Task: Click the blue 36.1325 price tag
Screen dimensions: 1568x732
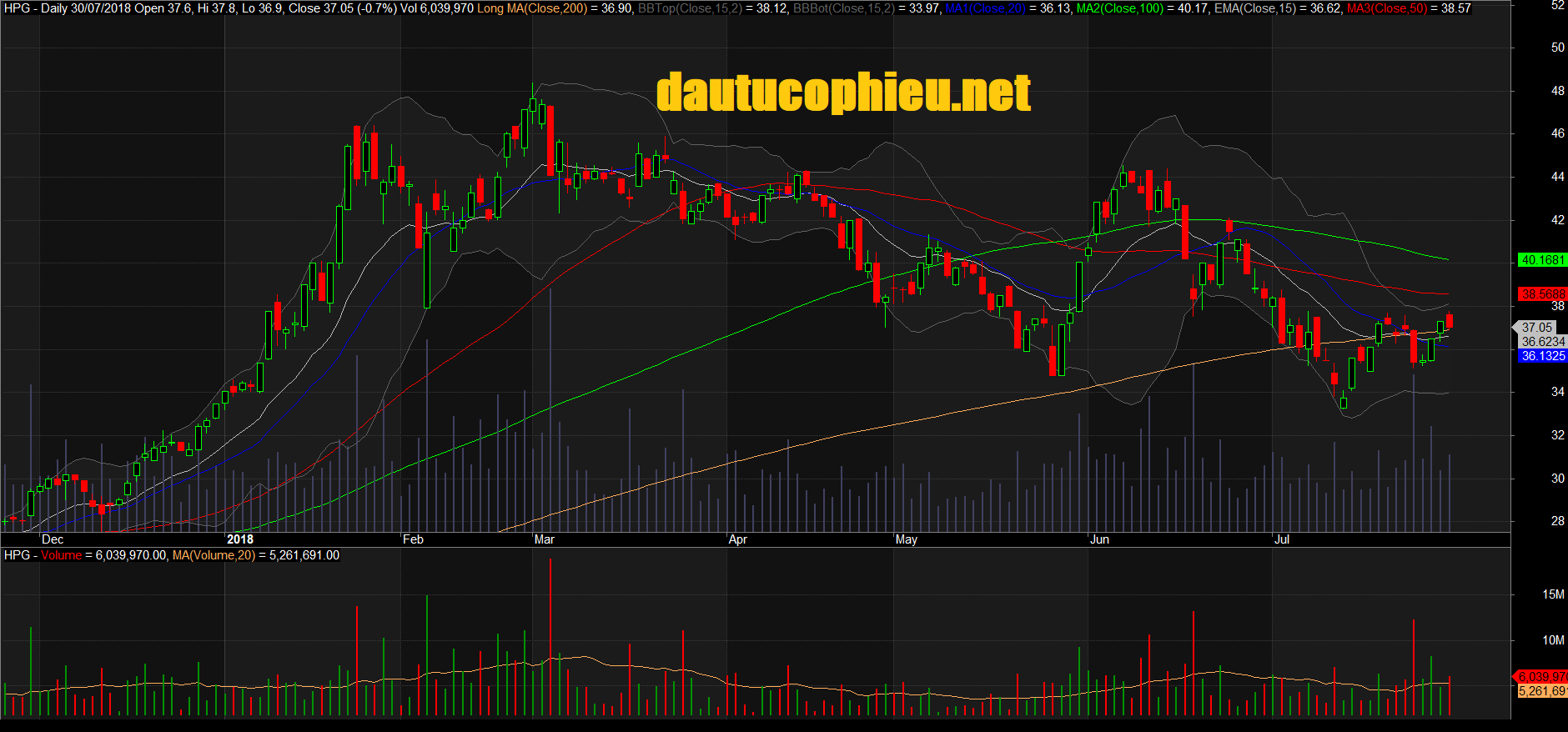Action: 1542,356
